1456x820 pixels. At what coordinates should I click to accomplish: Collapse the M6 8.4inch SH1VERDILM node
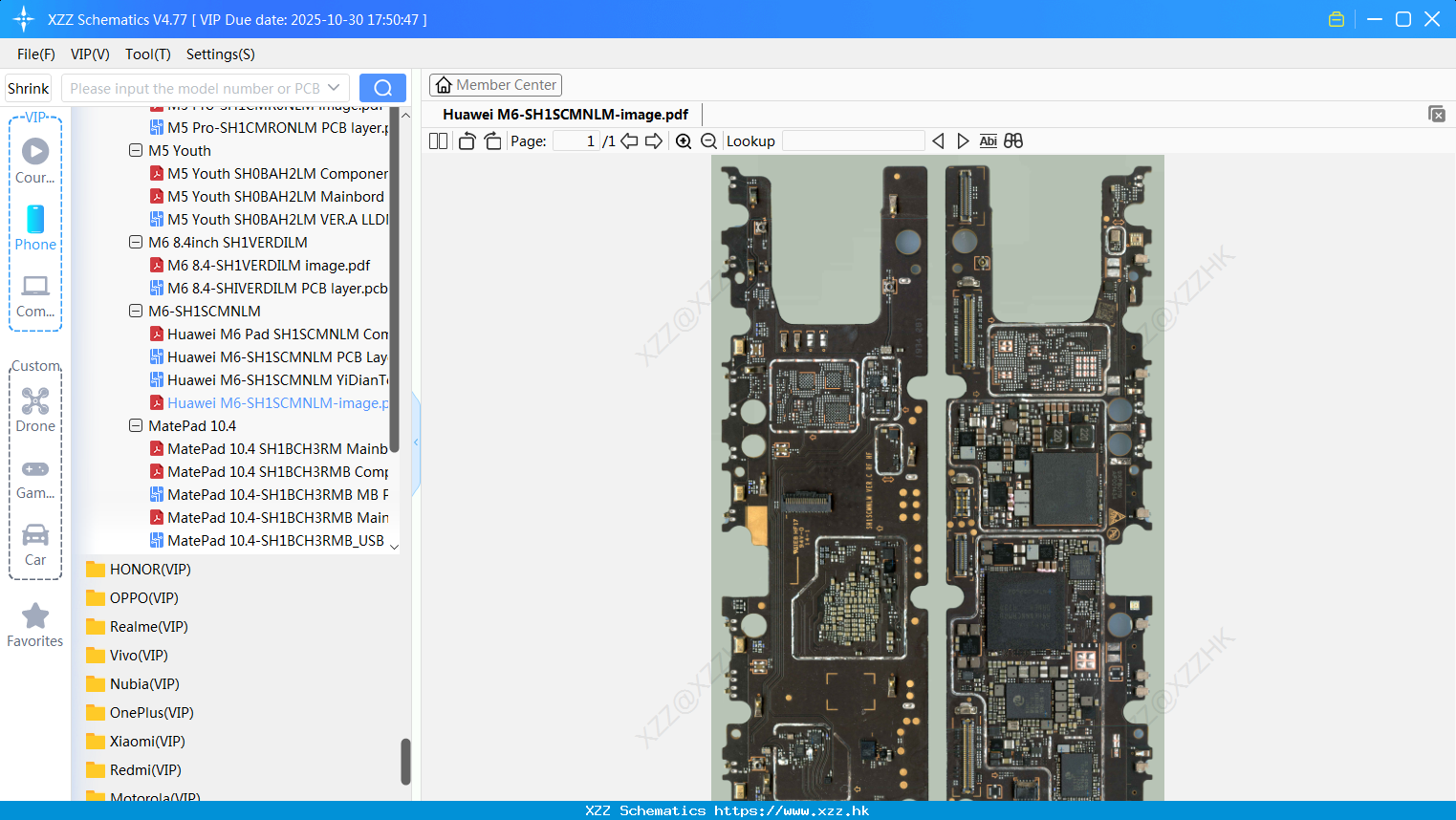(136, 242)
